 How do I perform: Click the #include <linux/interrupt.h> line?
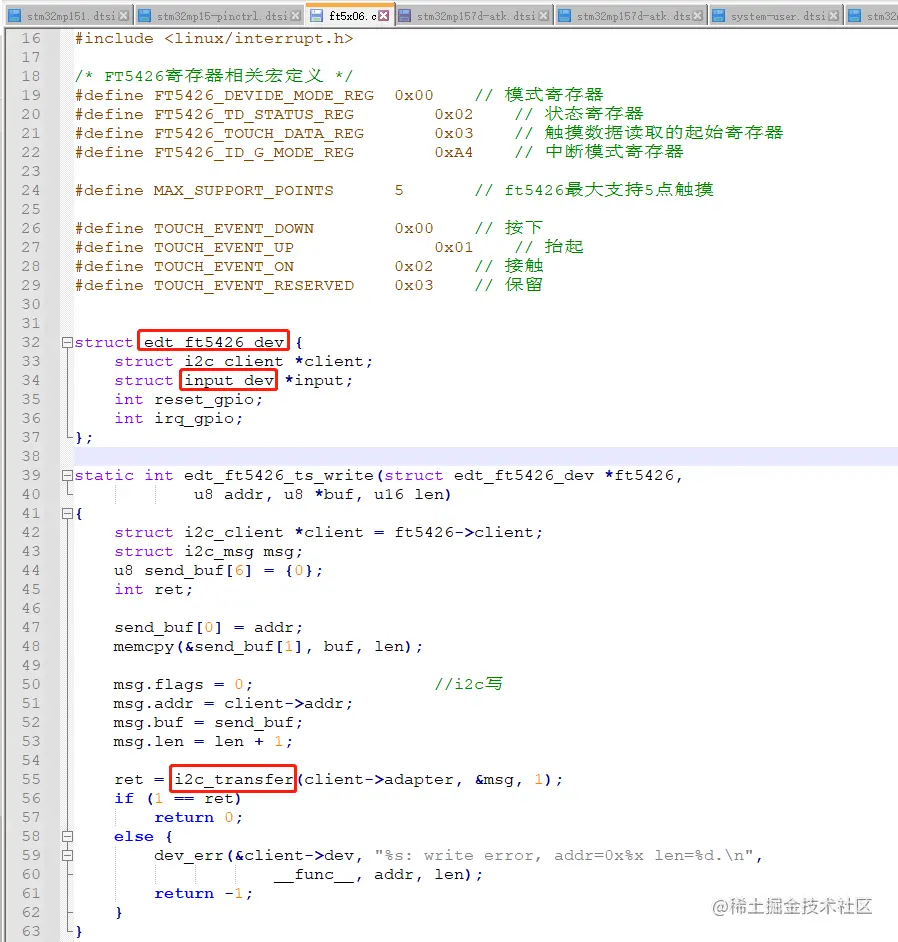click(x=214, y=38)
